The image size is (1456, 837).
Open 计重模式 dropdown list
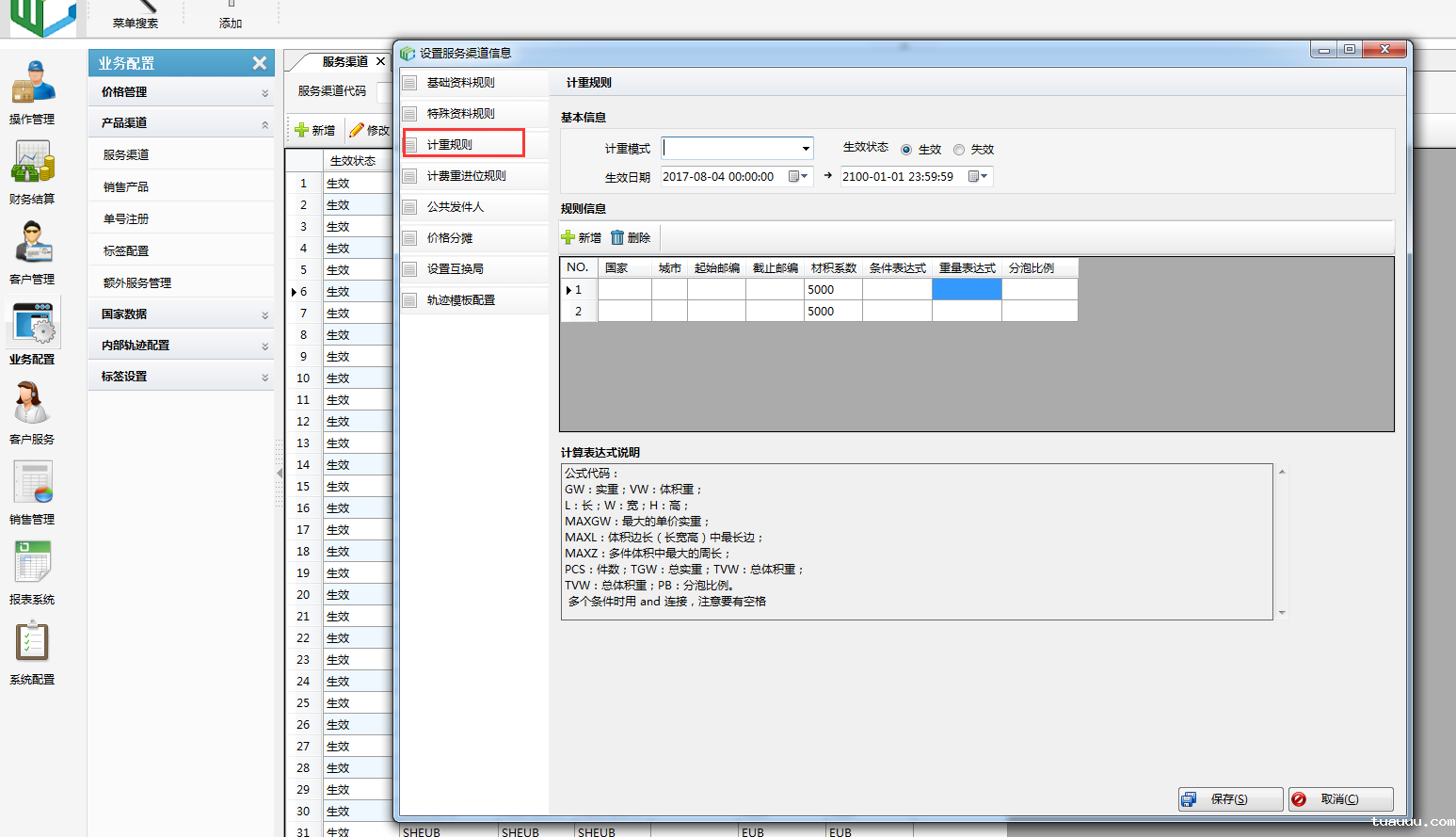pyautogui.click(x=806, y=149)
